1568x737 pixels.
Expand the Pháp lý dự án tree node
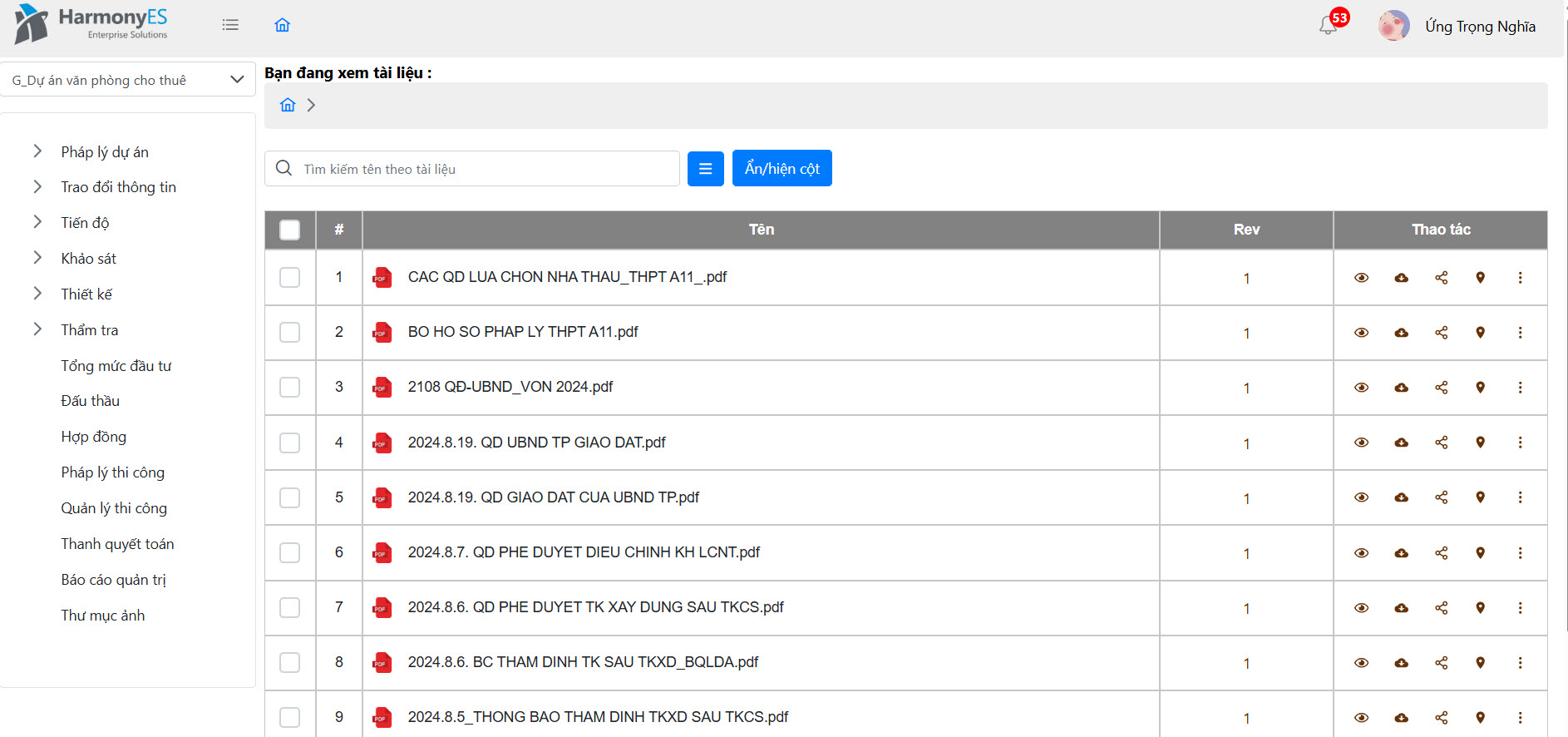(37, 151)
